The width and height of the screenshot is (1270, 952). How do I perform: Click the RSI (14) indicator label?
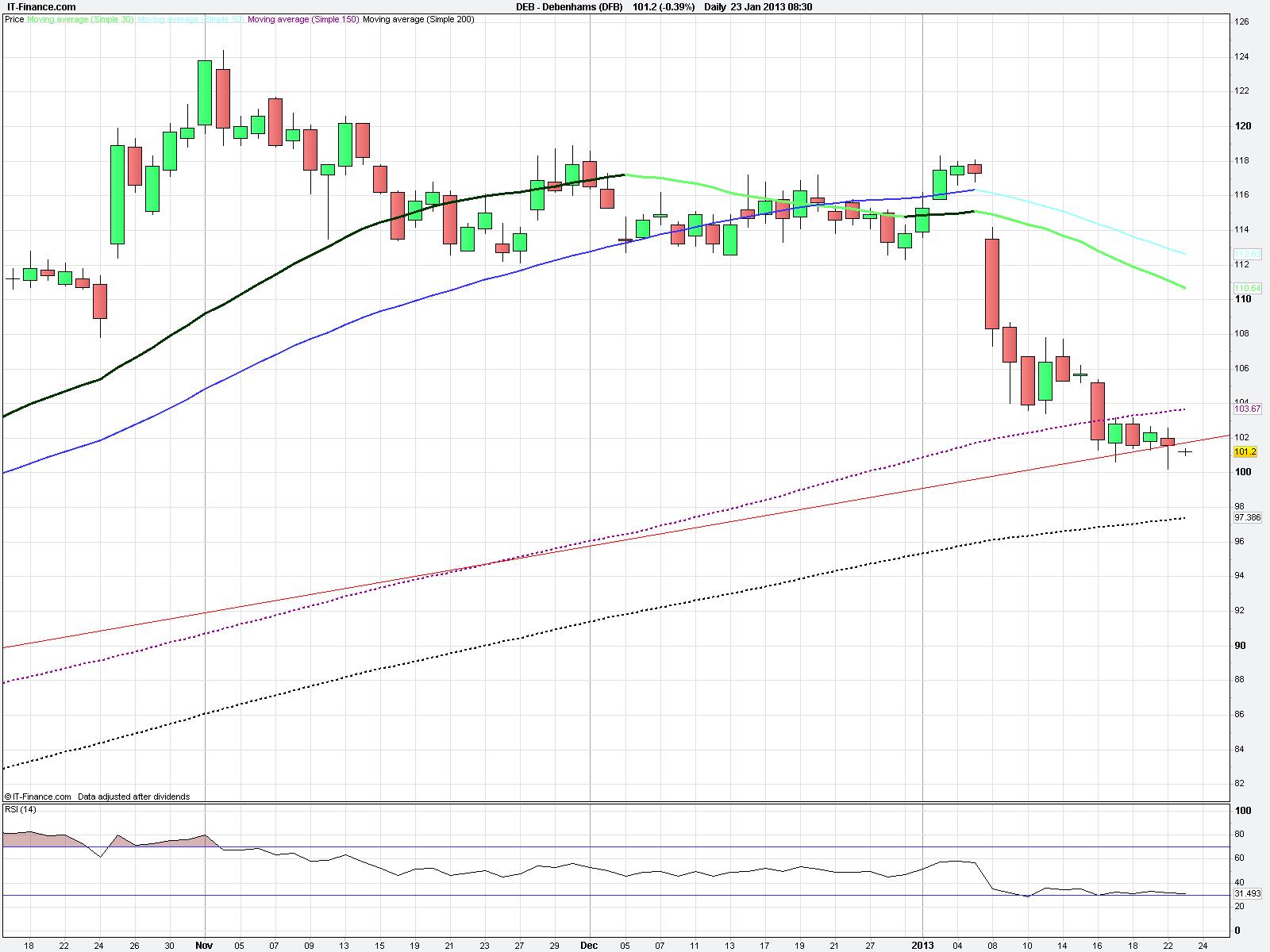tap(21, 809)
